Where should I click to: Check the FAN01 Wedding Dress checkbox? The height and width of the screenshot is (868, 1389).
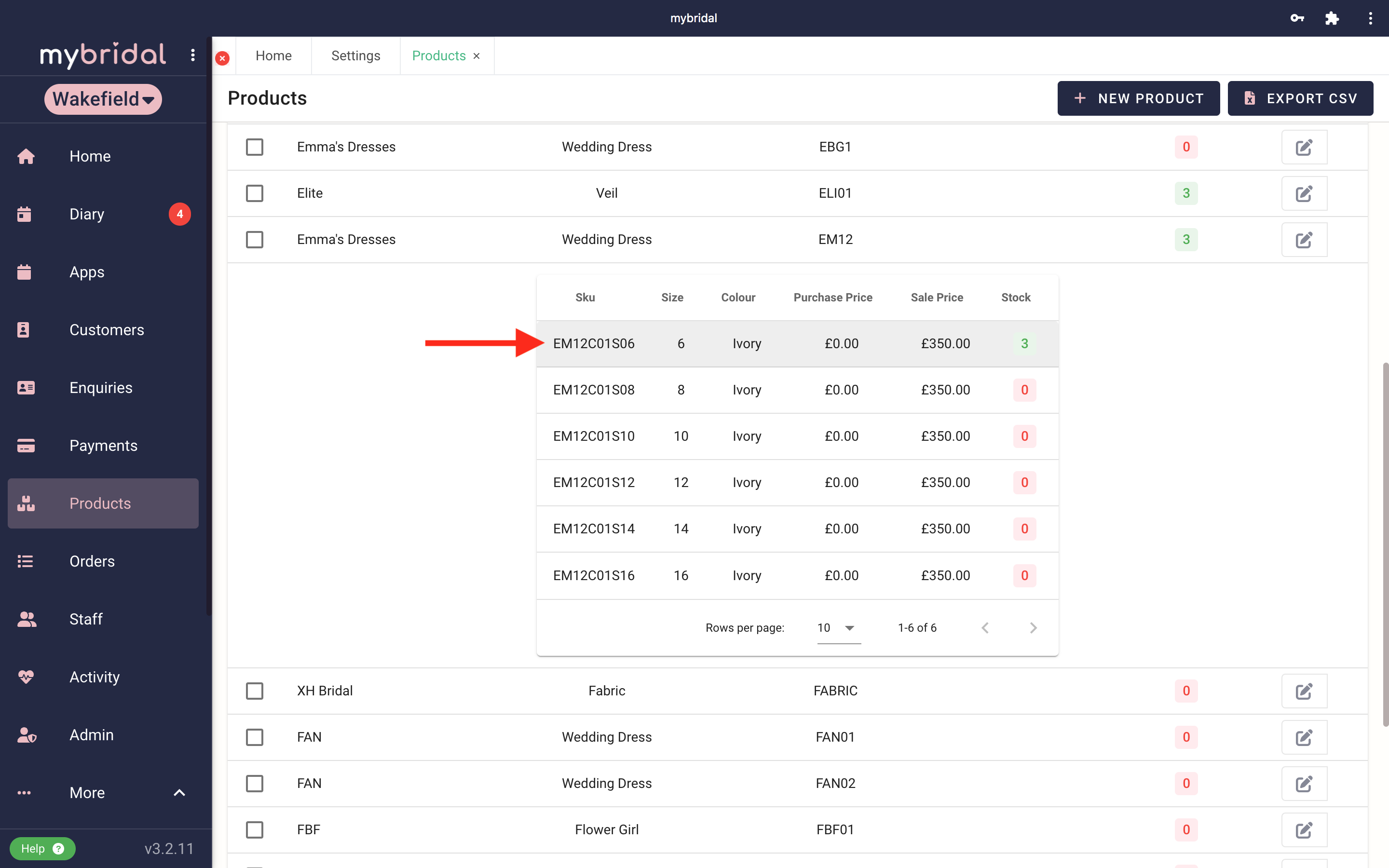(x=254, y=737)
